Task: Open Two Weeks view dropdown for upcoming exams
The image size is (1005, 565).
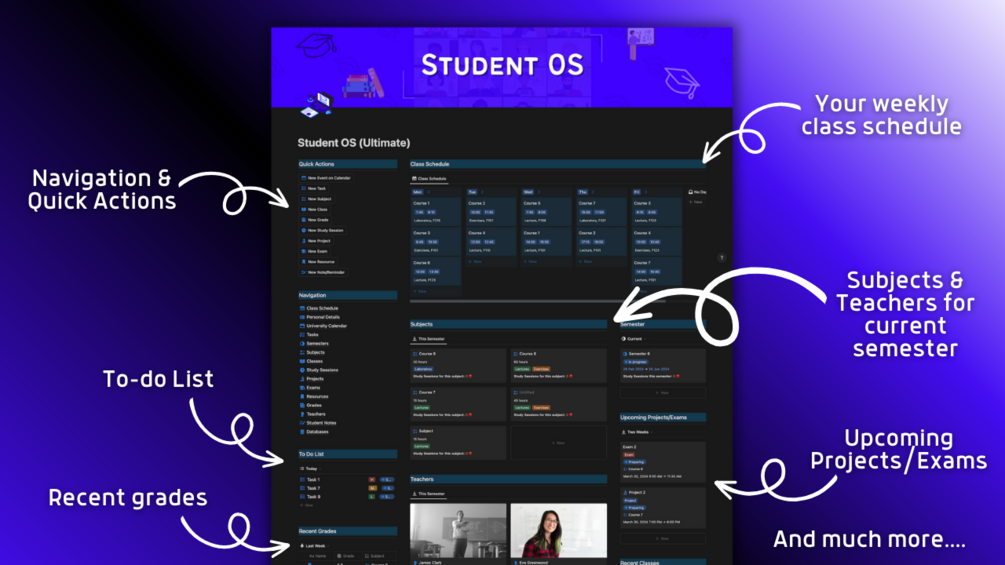Action: 637,432
